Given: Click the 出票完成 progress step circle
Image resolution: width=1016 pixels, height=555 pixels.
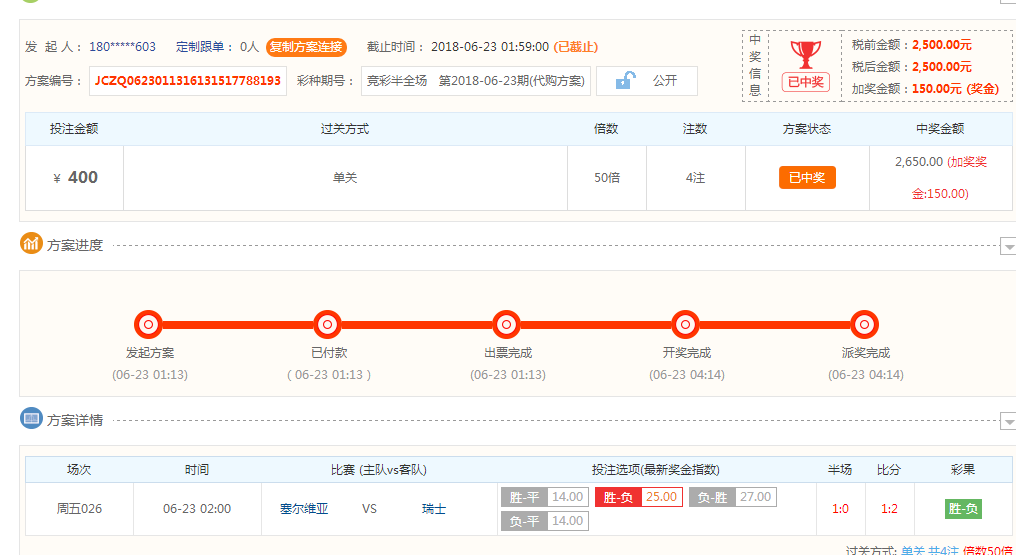Looking at the screenshot, I should click(x=507, y=324).
